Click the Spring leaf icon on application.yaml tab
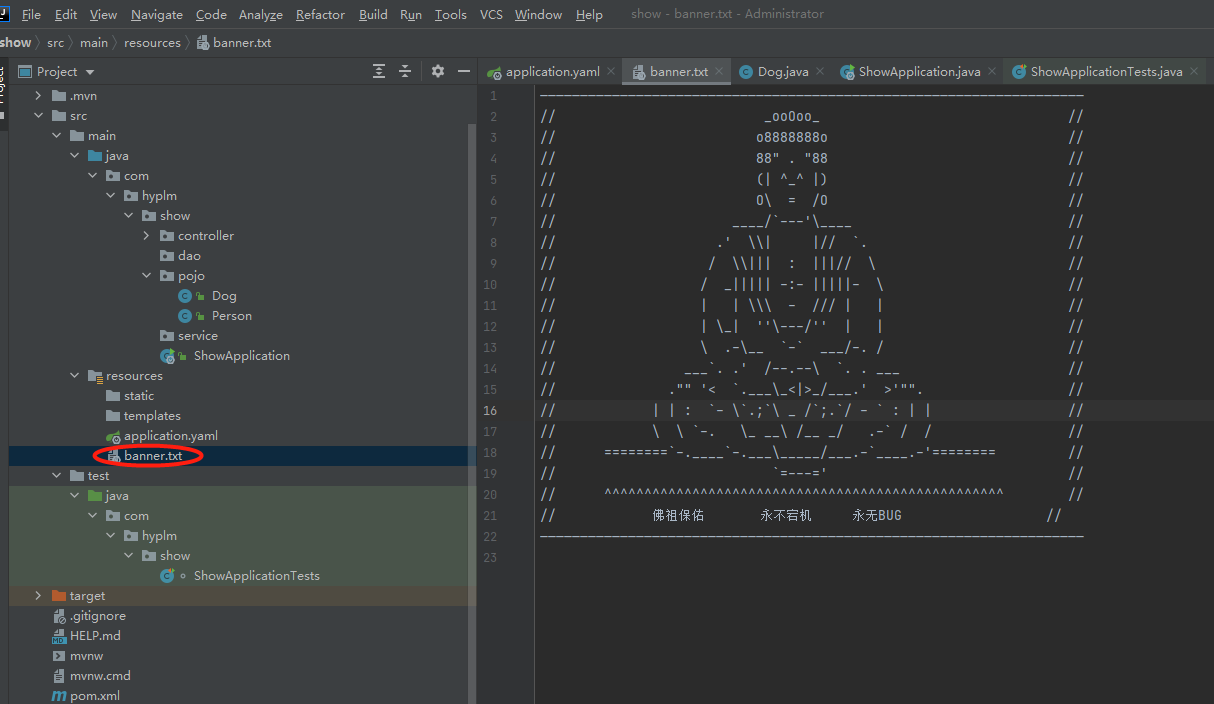The image size is (1214, 704). click(x=494, y=71)
